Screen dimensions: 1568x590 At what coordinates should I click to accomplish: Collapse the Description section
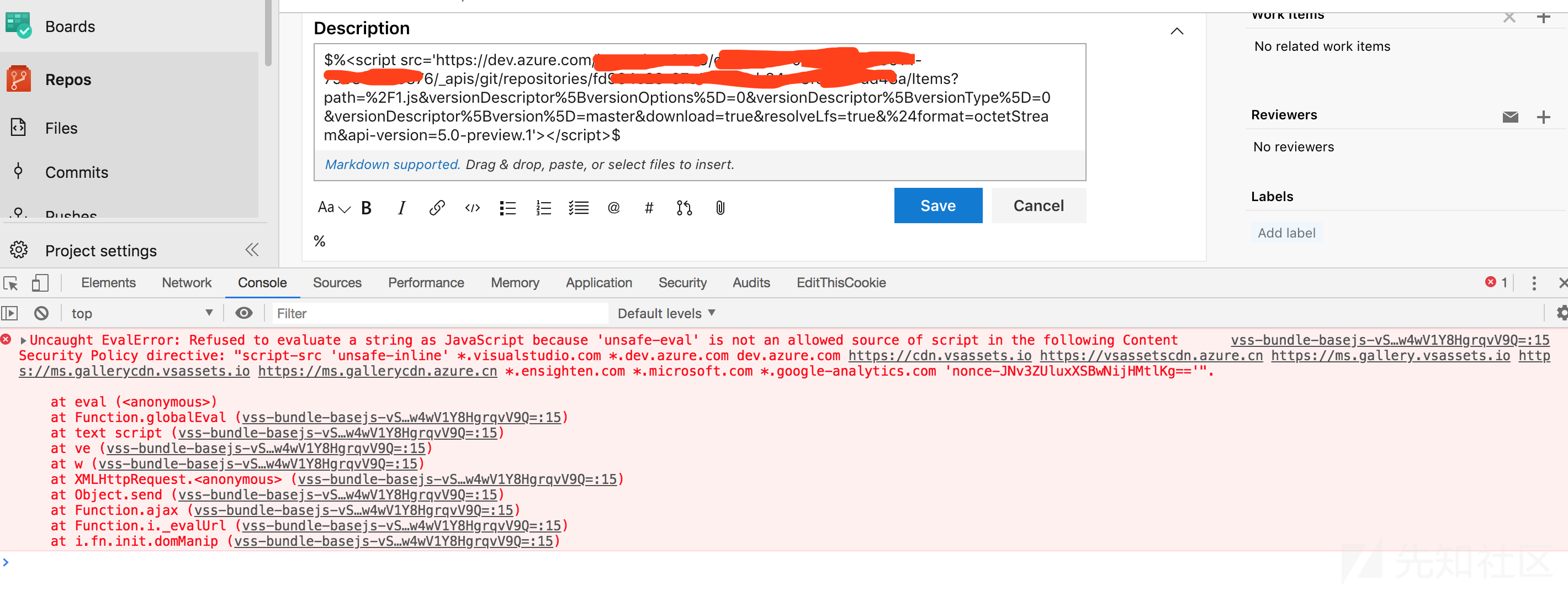(1177, 30)
